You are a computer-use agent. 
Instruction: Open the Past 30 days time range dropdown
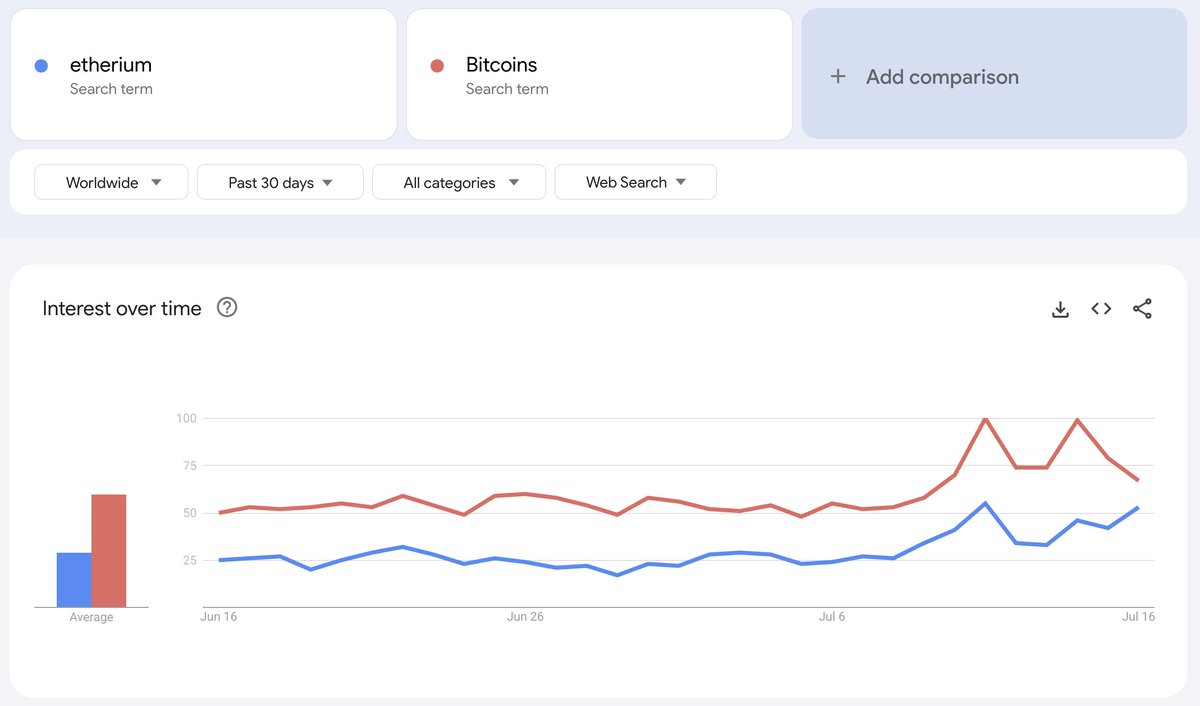pos(280,182)
